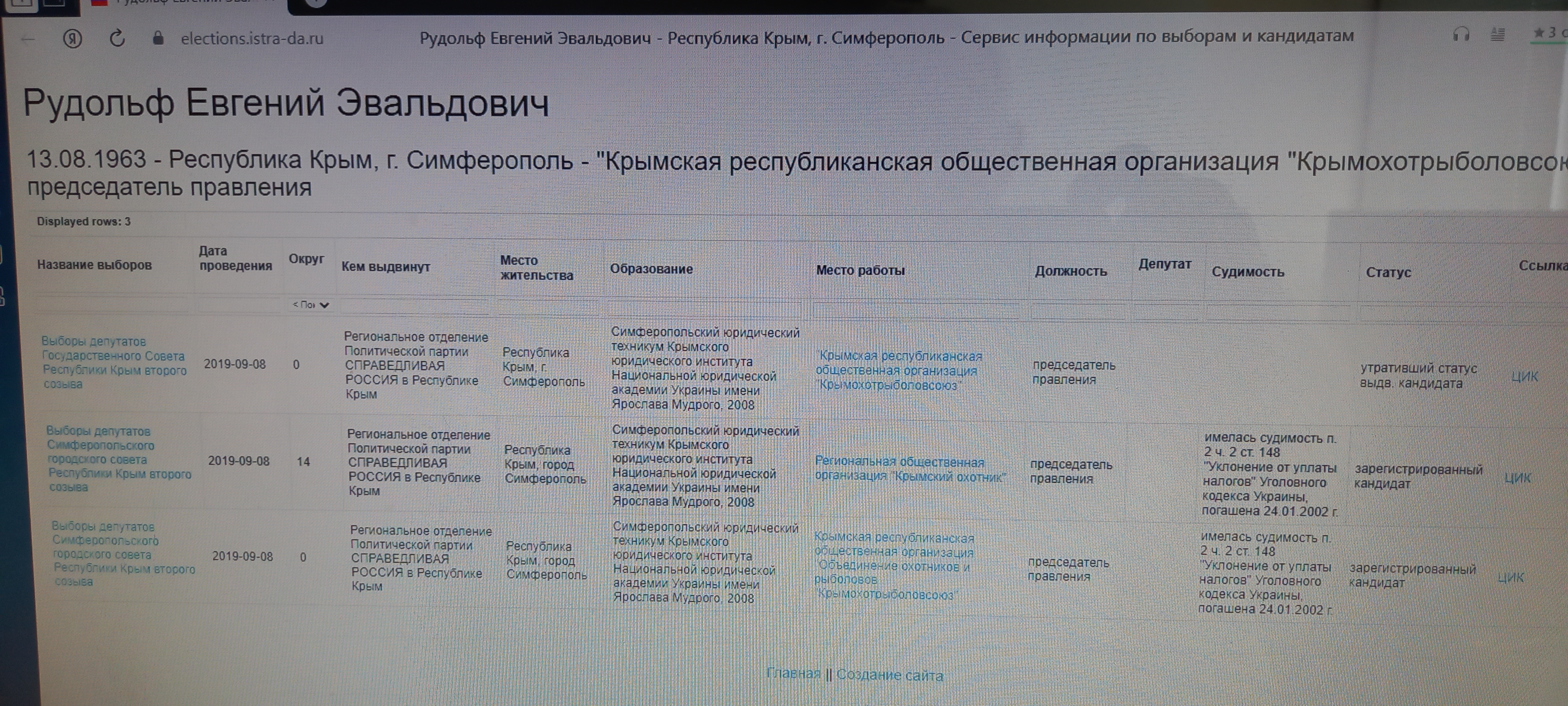
Task: Sort table by Статус column header
Action: click(1388, 272)
